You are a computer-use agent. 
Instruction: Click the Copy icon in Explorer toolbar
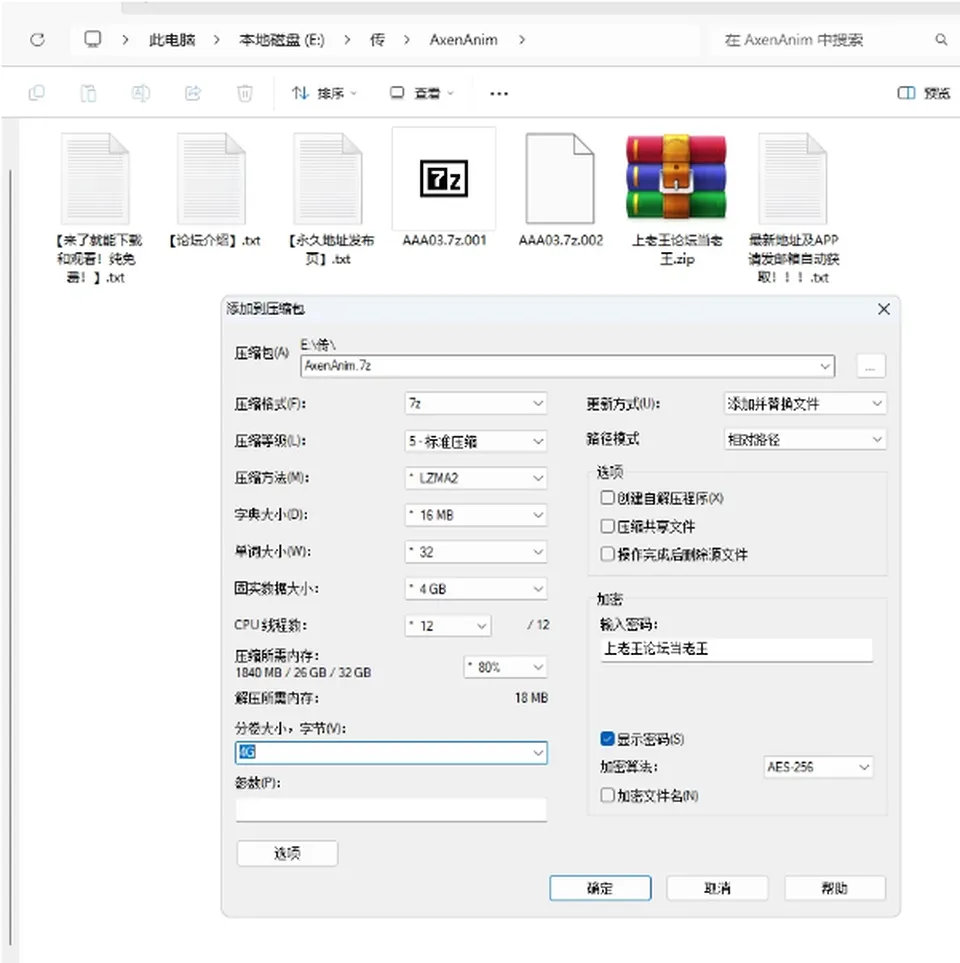(37, 93)
